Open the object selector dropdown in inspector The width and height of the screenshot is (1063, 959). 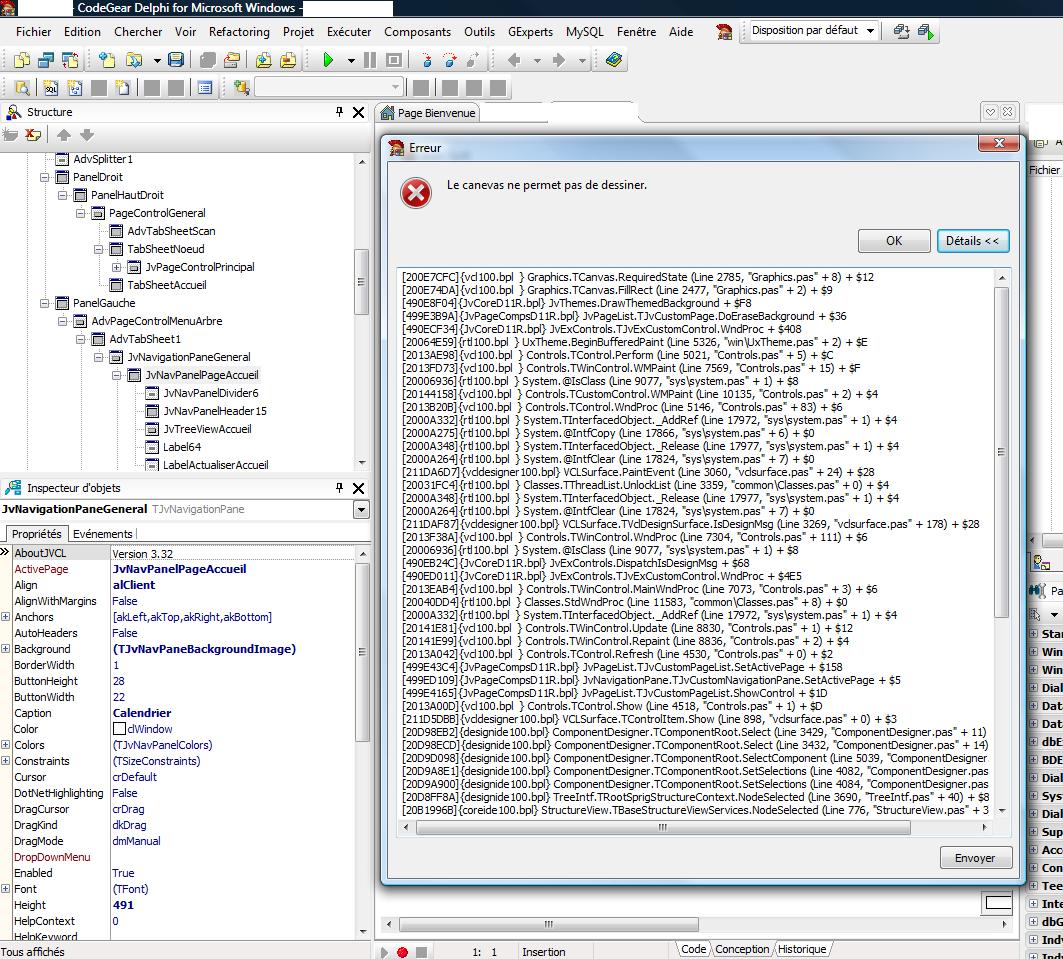pyautogui.click(x=361, y=510)
